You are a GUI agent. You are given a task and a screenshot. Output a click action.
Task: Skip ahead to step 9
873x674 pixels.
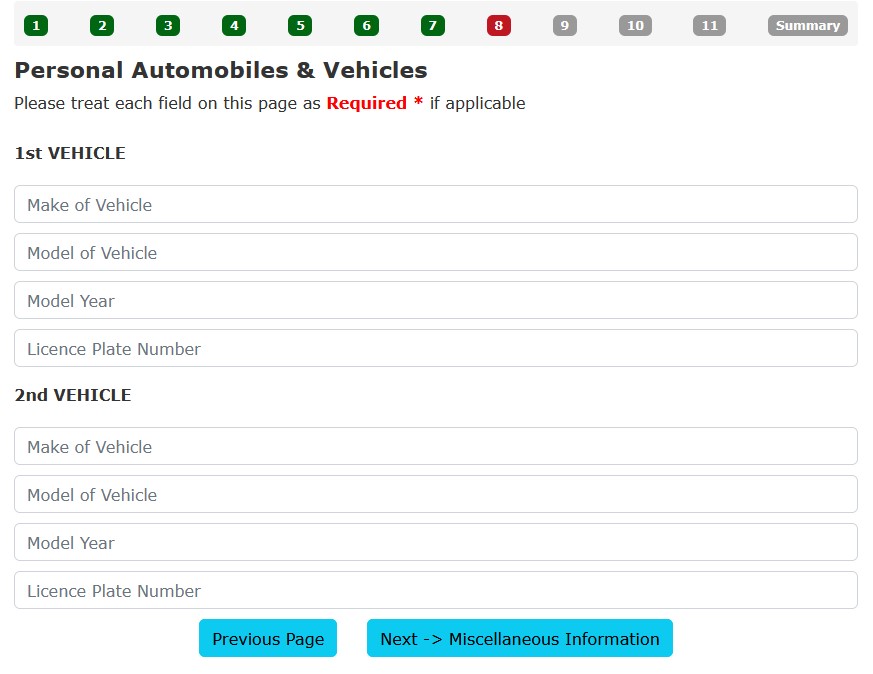point(565,26)
